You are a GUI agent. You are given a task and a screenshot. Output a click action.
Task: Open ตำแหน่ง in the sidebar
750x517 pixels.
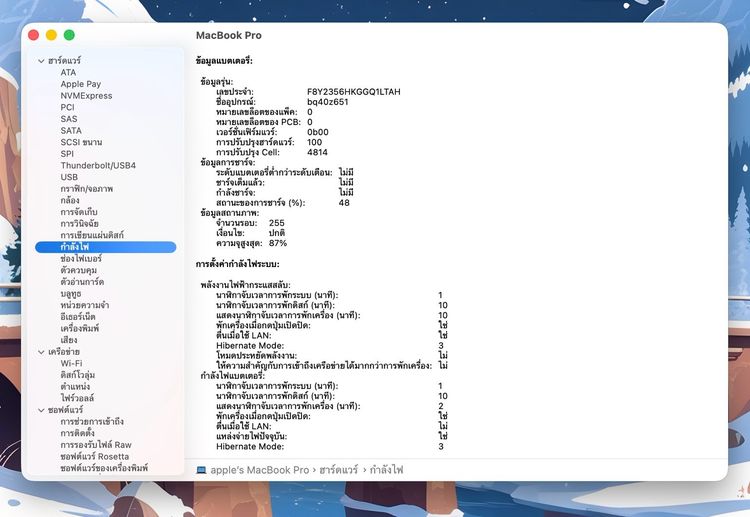(x=76, y=386)
